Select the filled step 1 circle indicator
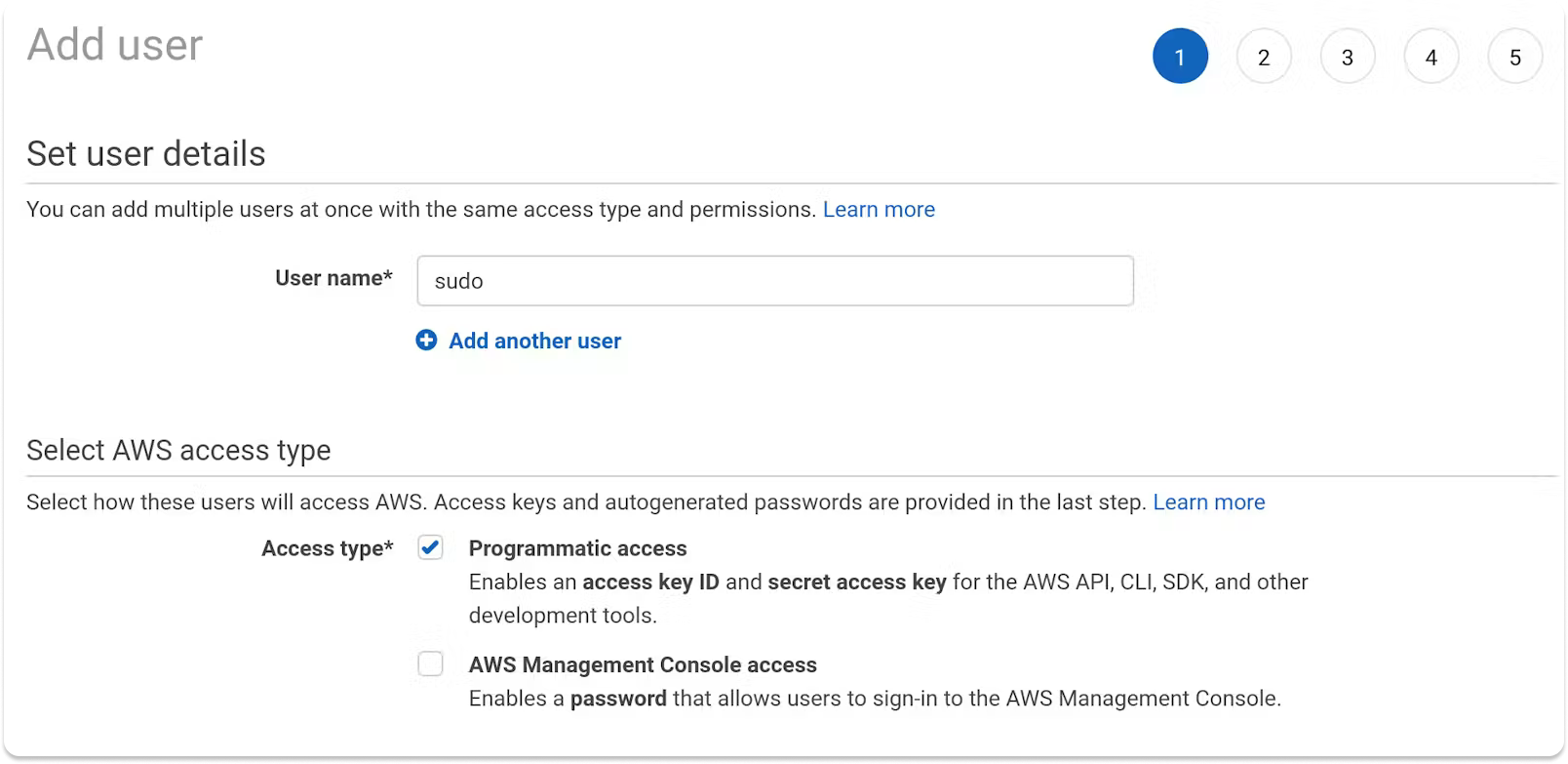Viewport: 1568px width, 764px height. tap(1180, 56)
